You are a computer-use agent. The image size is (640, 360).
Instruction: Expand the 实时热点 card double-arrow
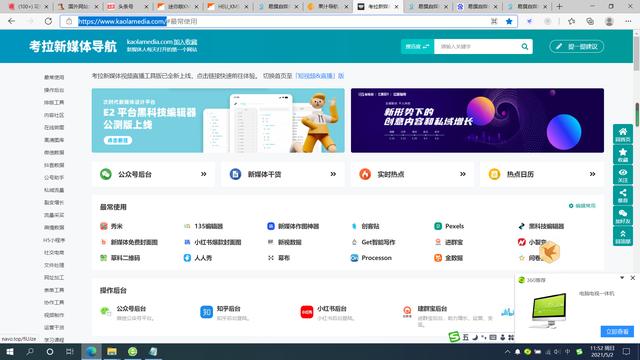tap(462, 174)
